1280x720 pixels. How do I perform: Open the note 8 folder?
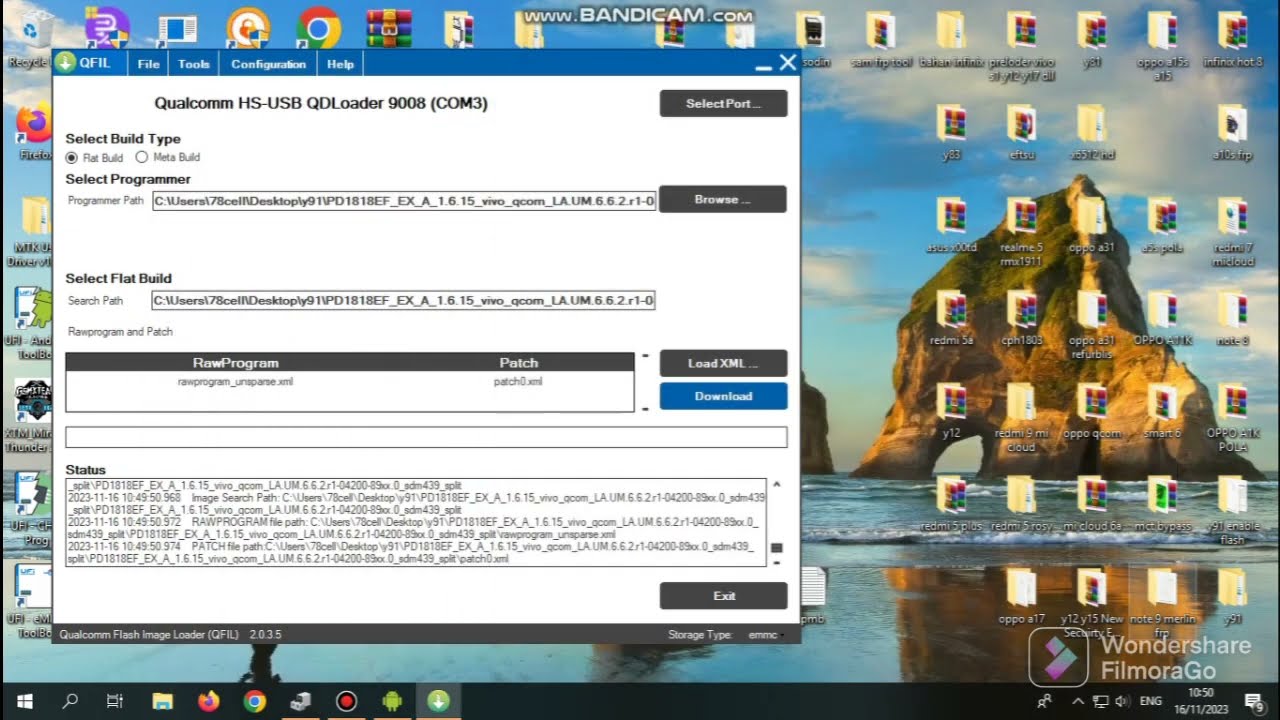1232,319
